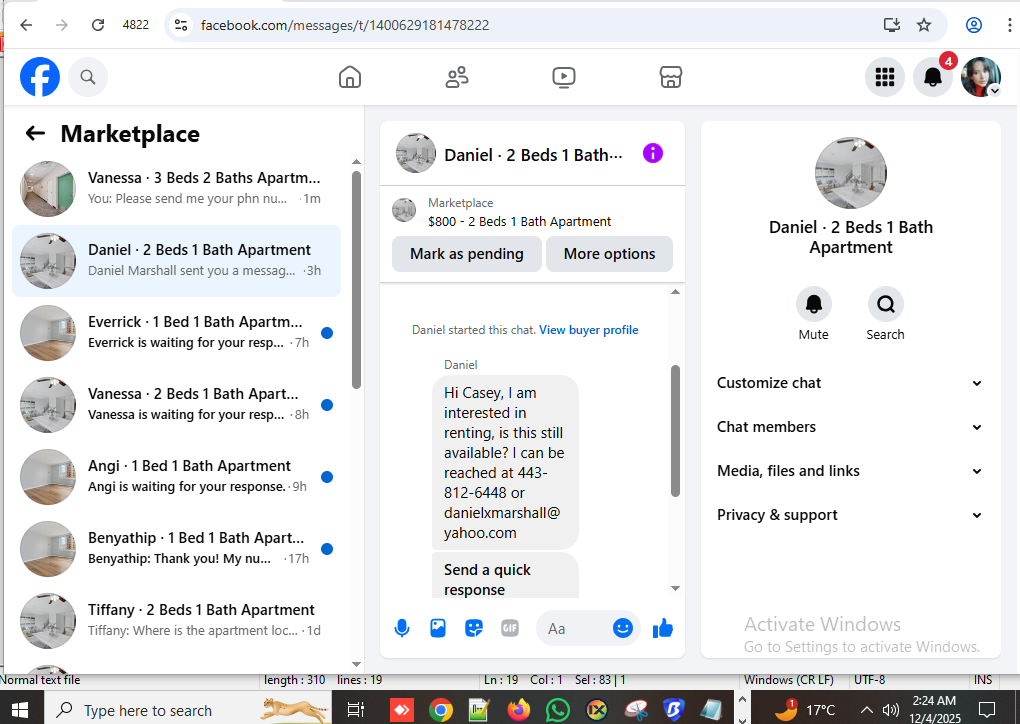Click system tray volume icon

click(891, 710)
